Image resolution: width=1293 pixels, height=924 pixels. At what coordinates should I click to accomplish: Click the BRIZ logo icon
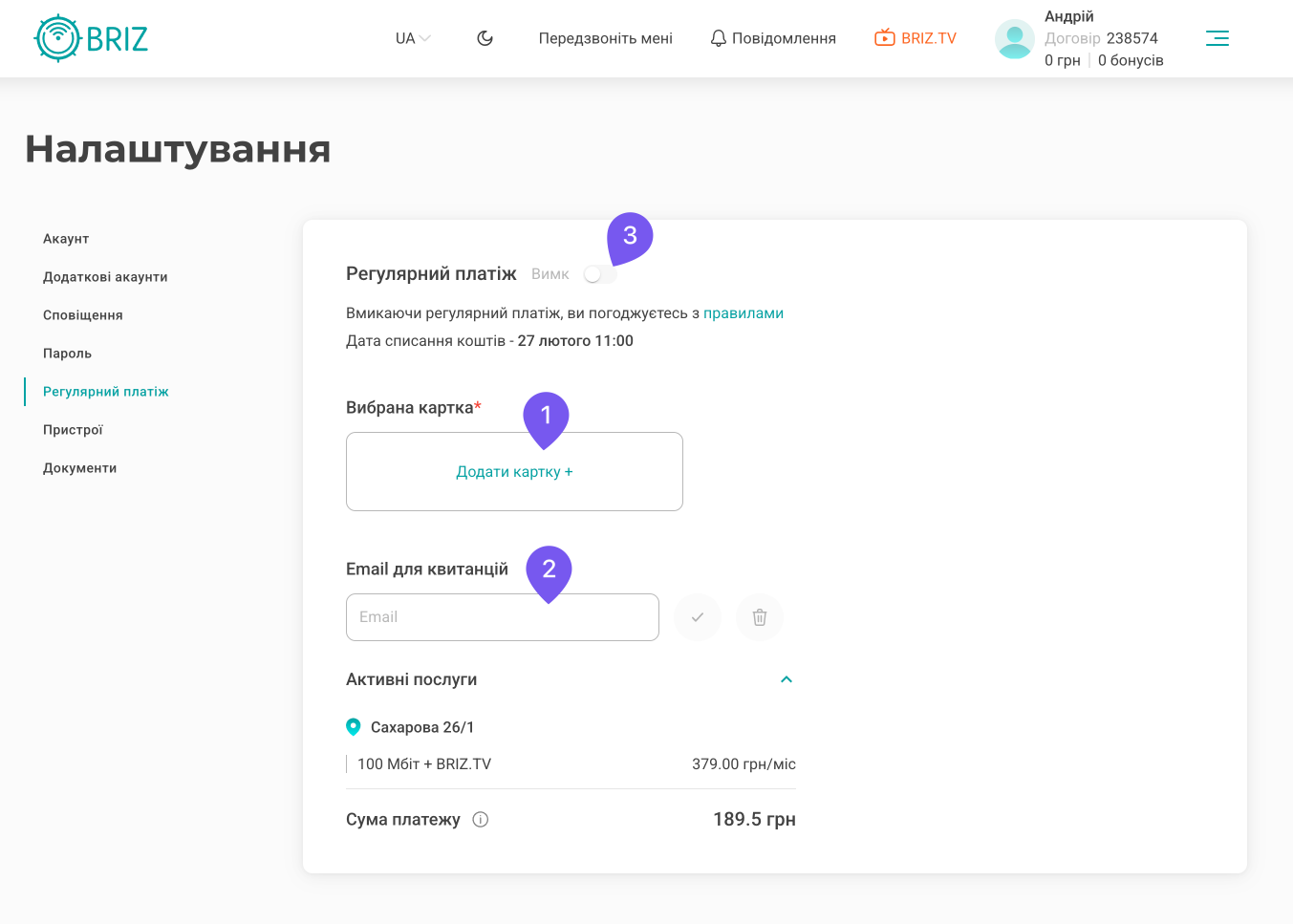pyautogui.click(x=57, y=38)
